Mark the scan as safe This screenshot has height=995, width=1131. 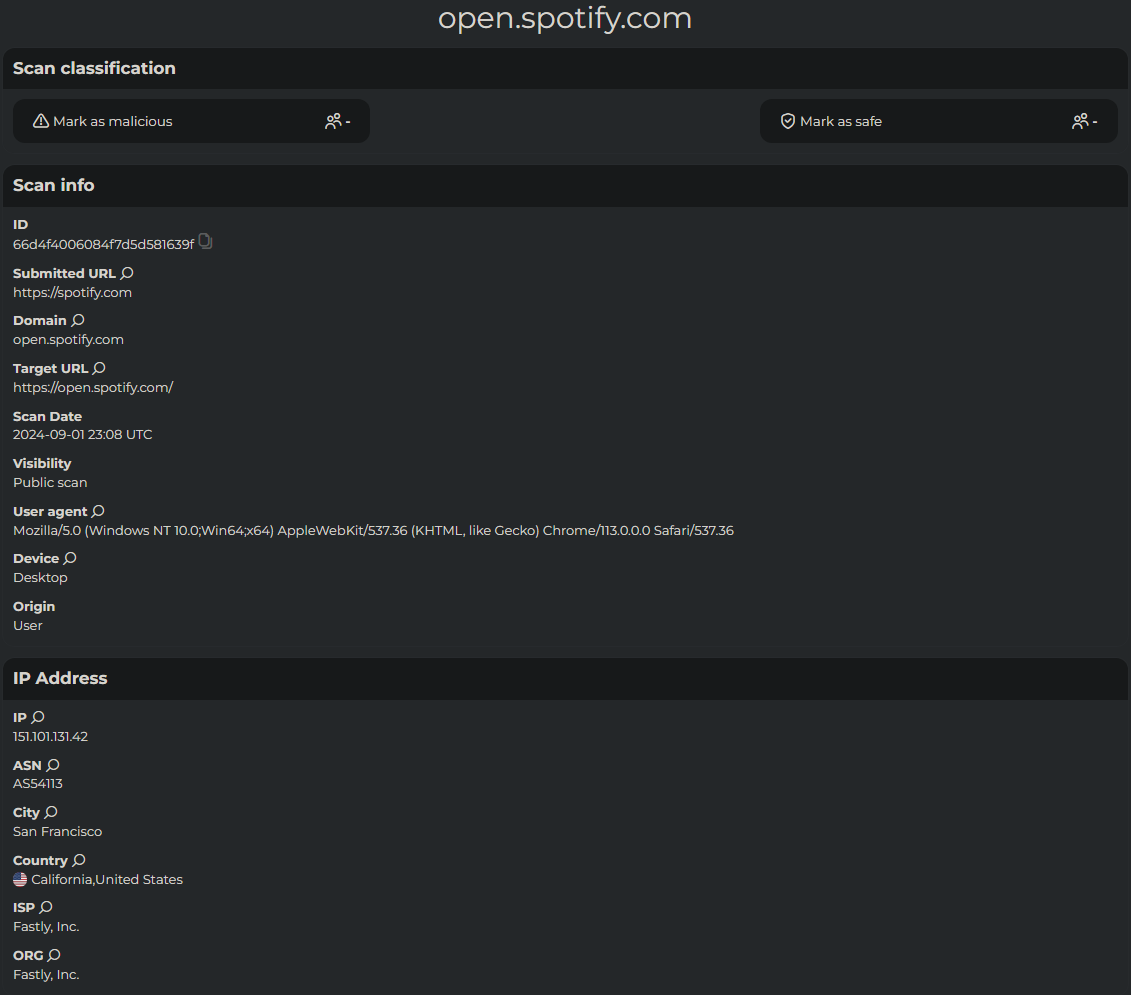coord(840,121)
